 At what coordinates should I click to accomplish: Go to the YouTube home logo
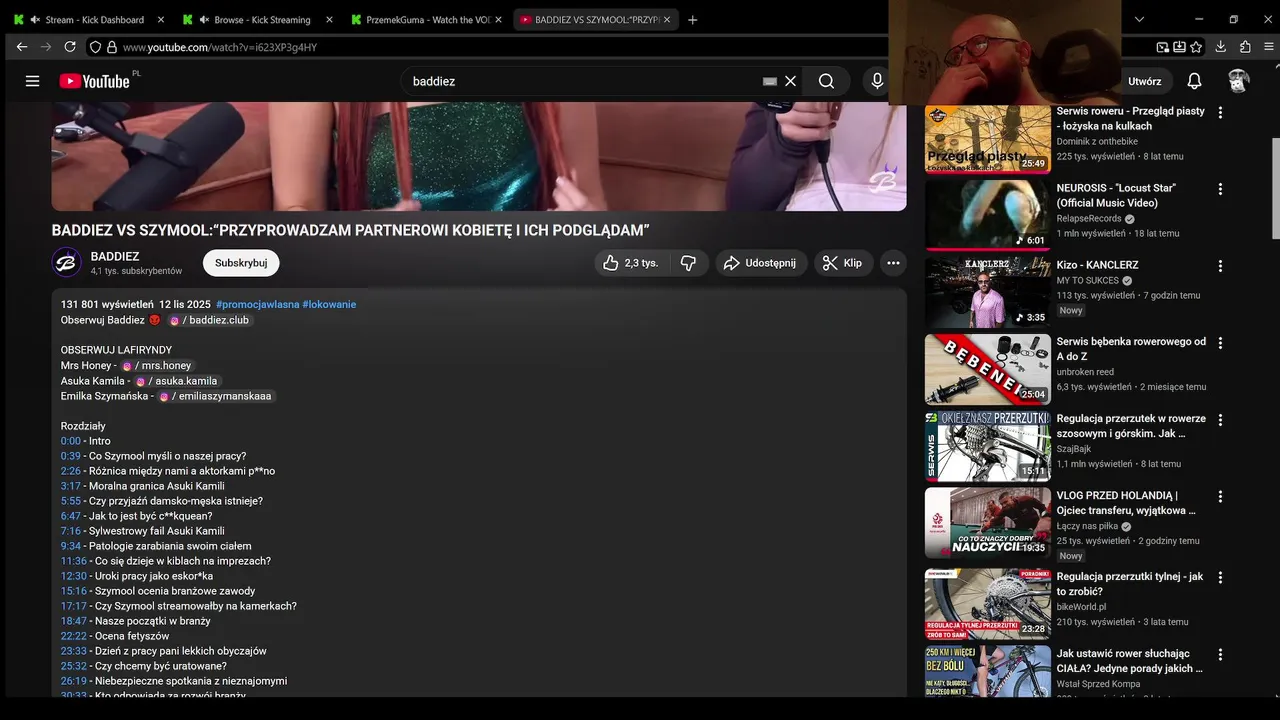[94, 81]
